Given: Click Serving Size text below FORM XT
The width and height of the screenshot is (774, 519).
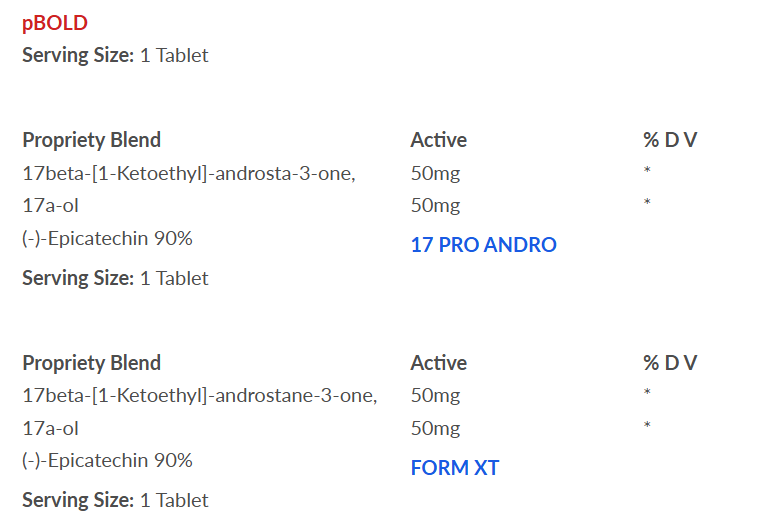Looking at the screenshot, I should point(116,501).
